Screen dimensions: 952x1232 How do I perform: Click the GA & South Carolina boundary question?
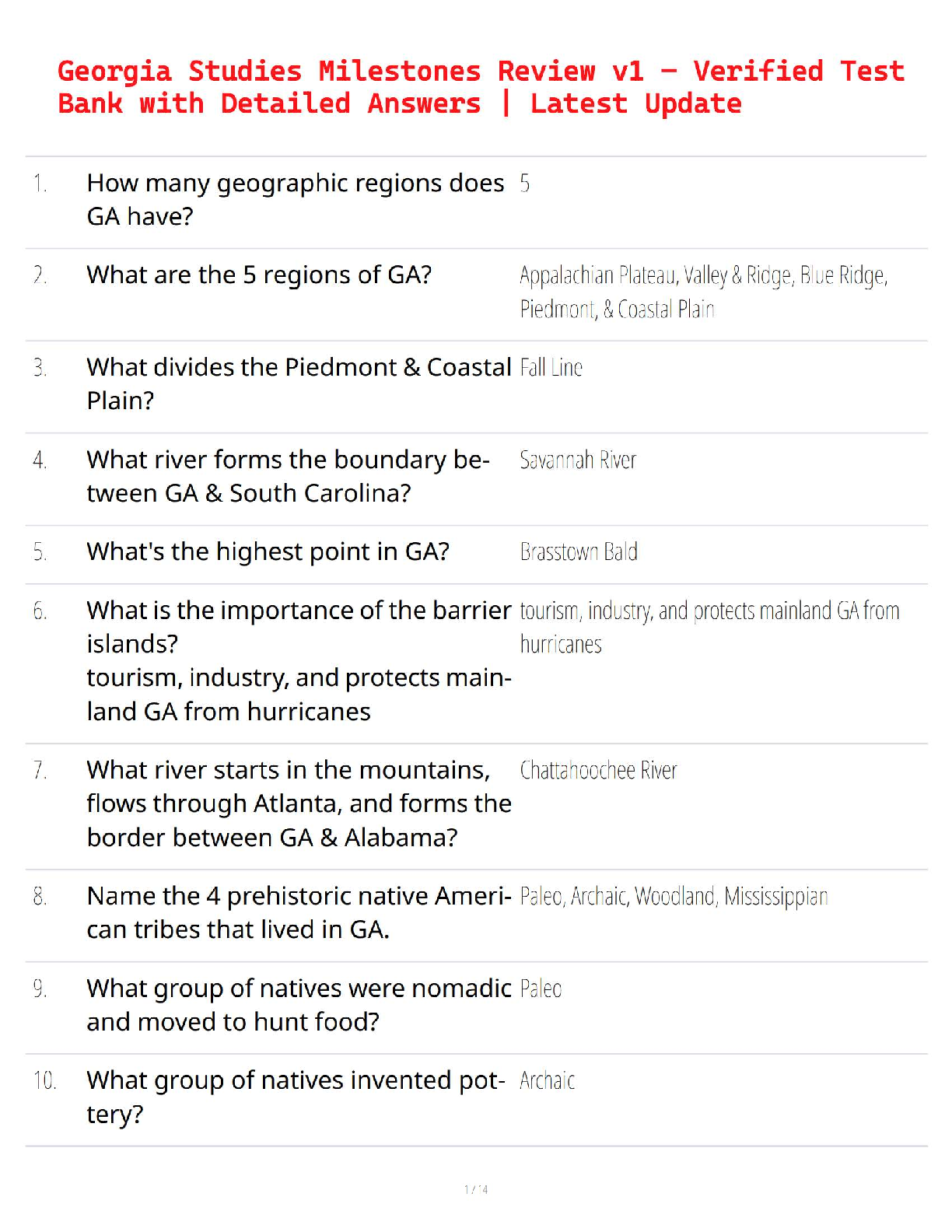(288, 476)
